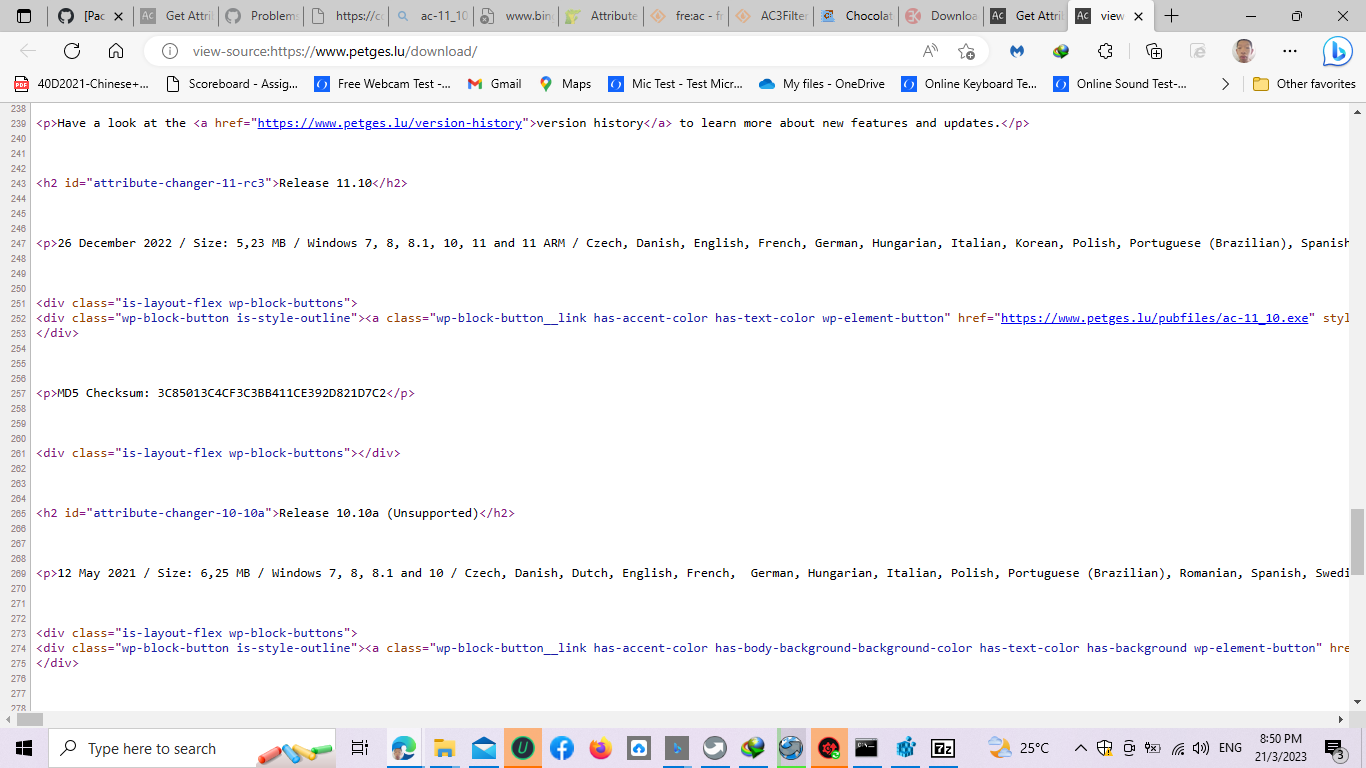Toggle the add-to-favorites star in the address bar
Screen dimensions: 1366x768
click(x=966, y=49)
